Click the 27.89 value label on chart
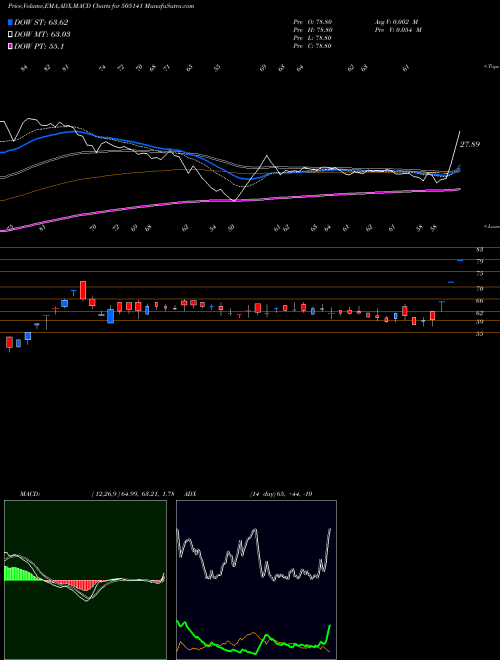Screen dimensions: 500x660 470,144
